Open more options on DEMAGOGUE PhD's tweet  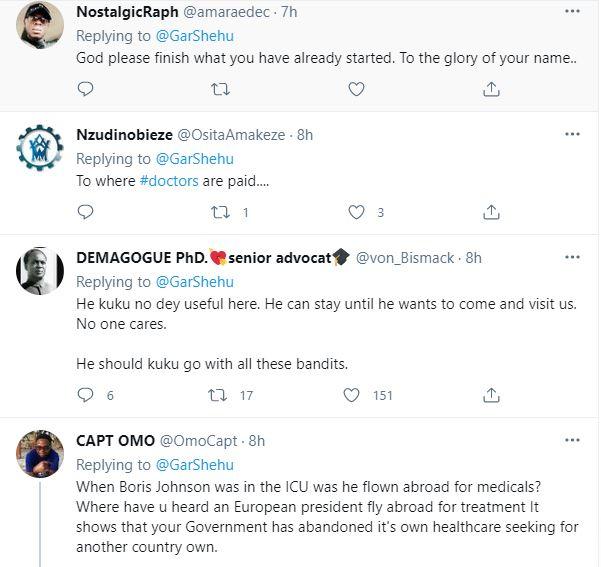(x=572, y=258)
